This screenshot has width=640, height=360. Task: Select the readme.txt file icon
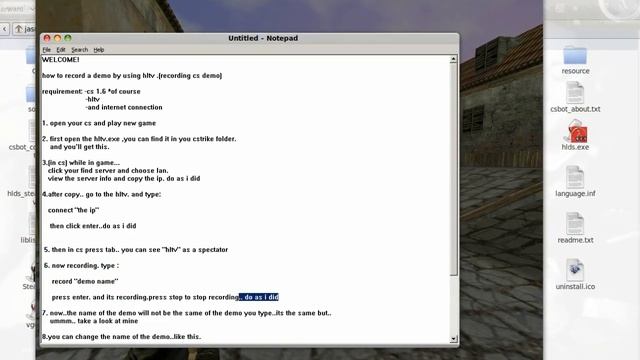[x=575, y=224]
